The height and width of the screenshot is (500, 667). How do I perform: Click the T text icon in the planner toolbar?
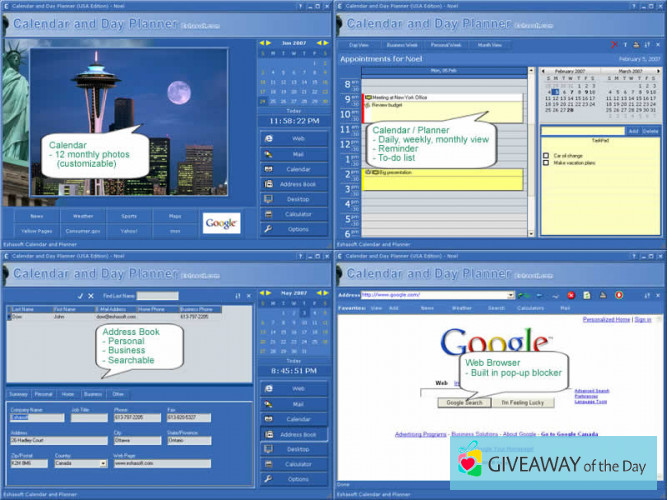click(x=625, y=45)
